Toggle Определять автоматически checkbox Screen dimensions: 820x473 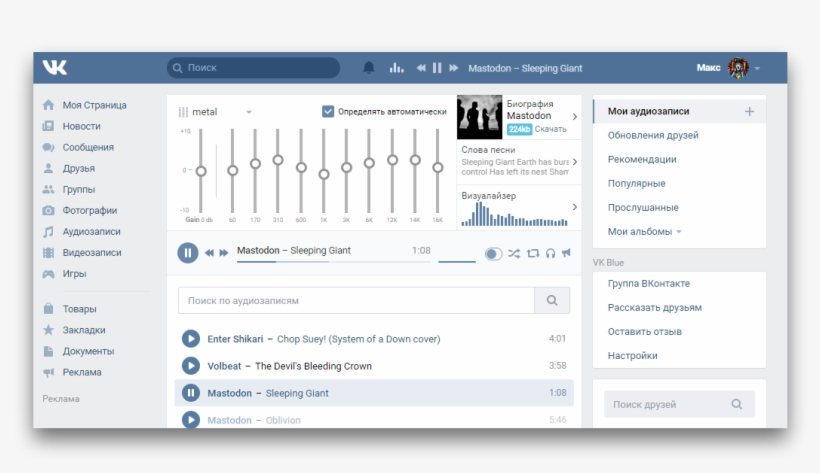pos(328,111)
